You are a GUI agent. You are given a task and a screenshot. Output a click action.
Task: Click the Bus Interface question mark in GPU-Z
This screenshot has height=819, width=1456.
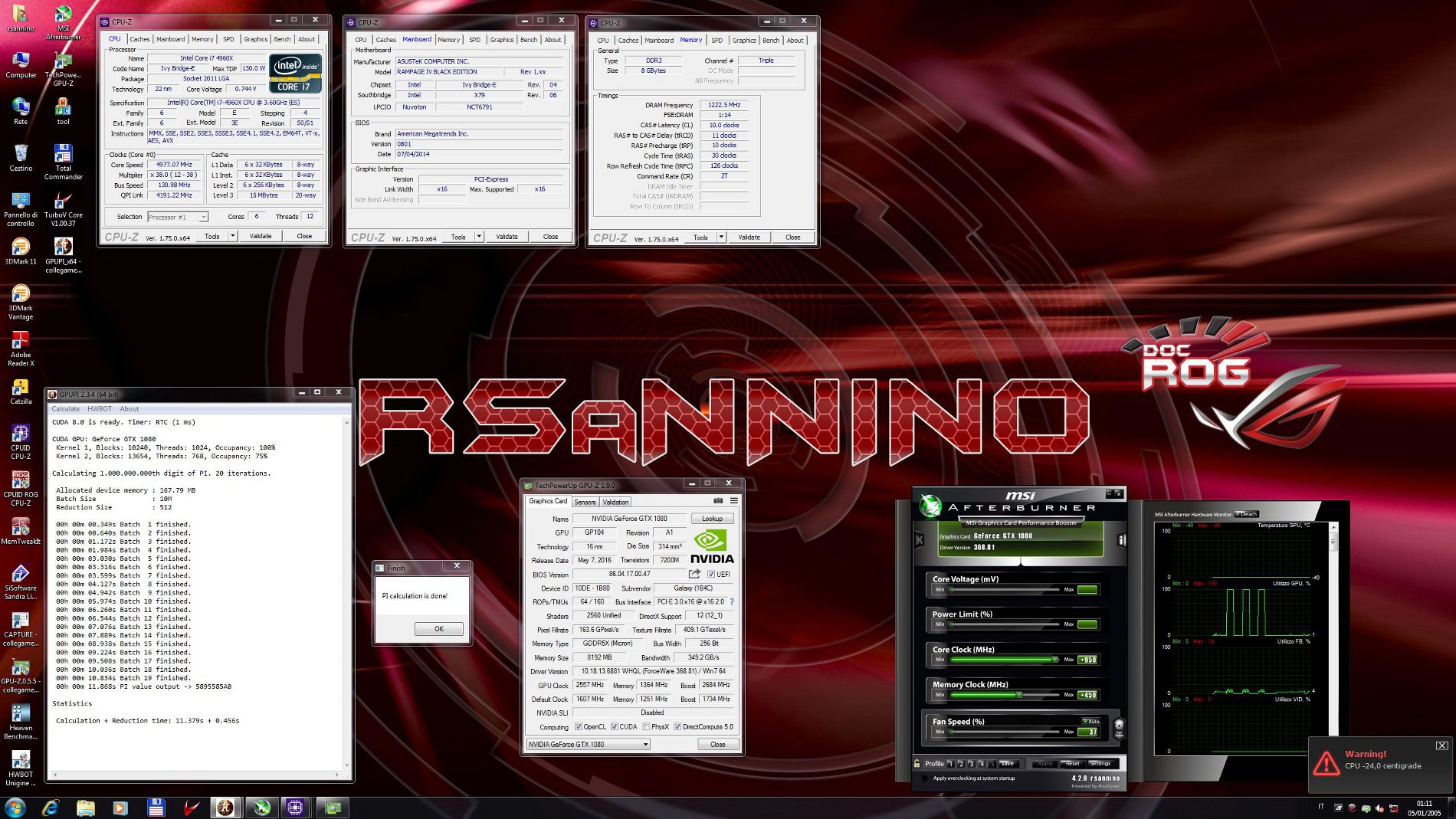coord(732,601)
